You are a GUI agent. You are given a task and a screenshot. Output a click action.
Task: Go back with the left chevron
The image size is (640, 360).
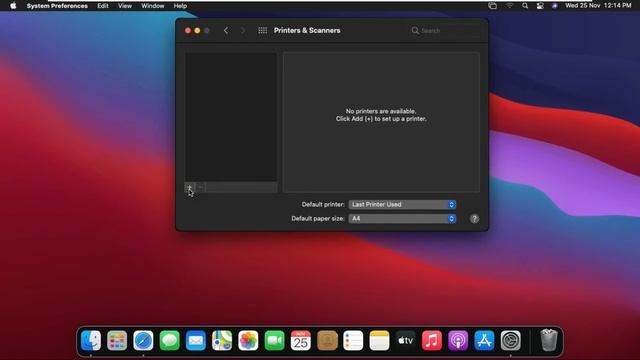(226, 31)
